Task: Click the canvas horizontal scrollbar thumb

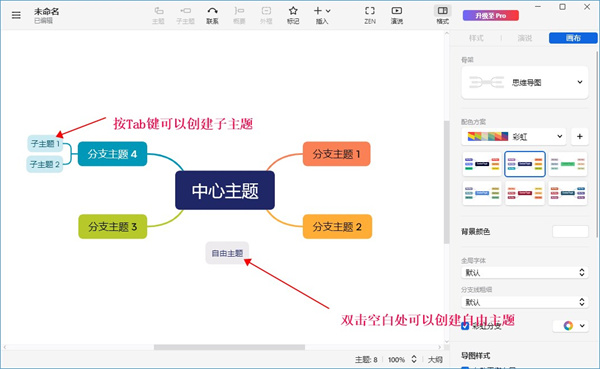Action: click(x=229, y=347)
